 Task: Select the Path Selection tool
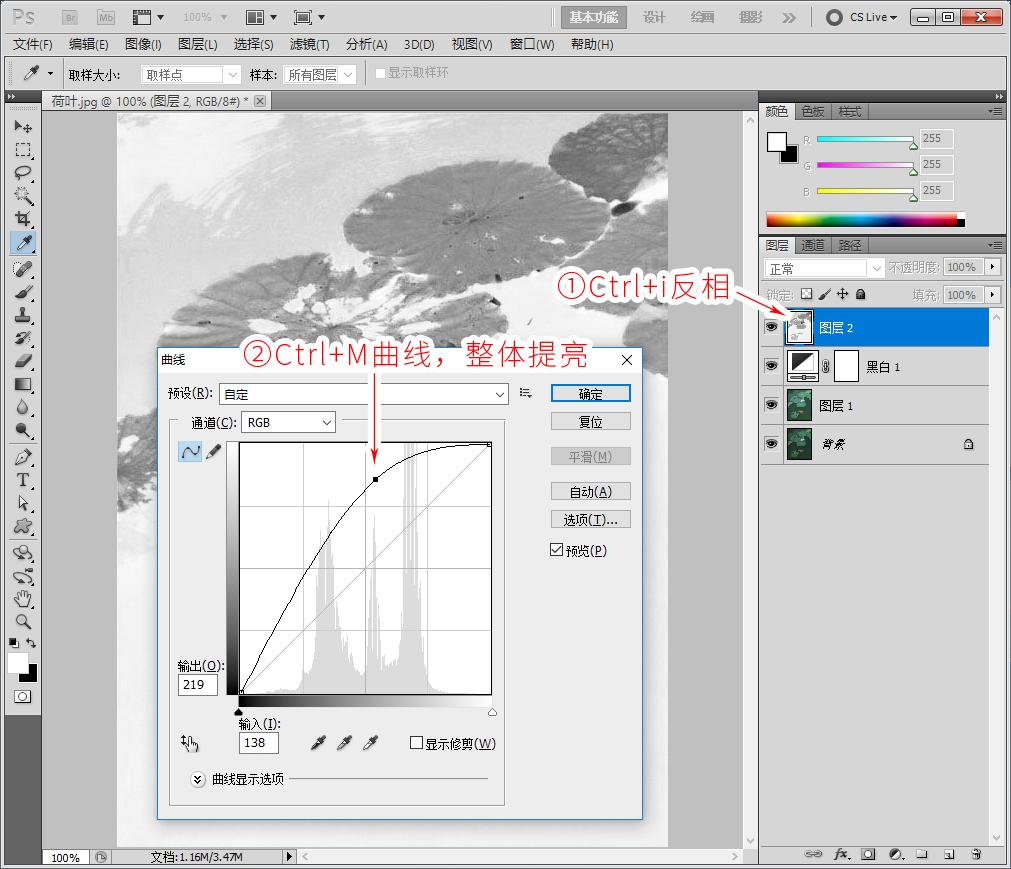click(x=23, y=503)
